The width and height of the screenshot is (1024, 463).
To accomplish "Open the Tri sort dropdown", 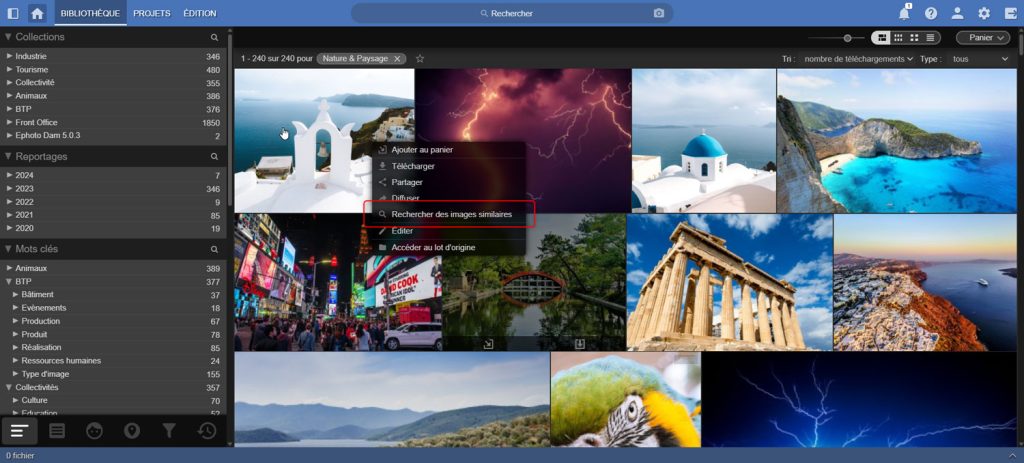I will coord(858,59).
